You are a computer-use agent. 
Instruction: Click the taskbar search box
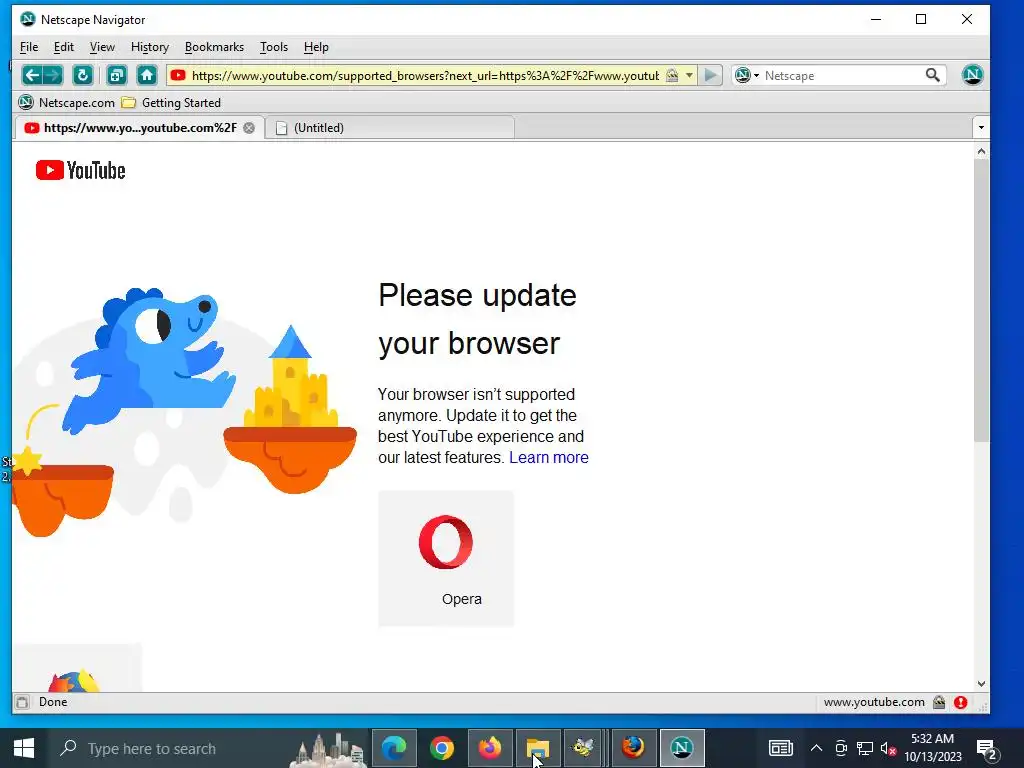coord(209,748)
